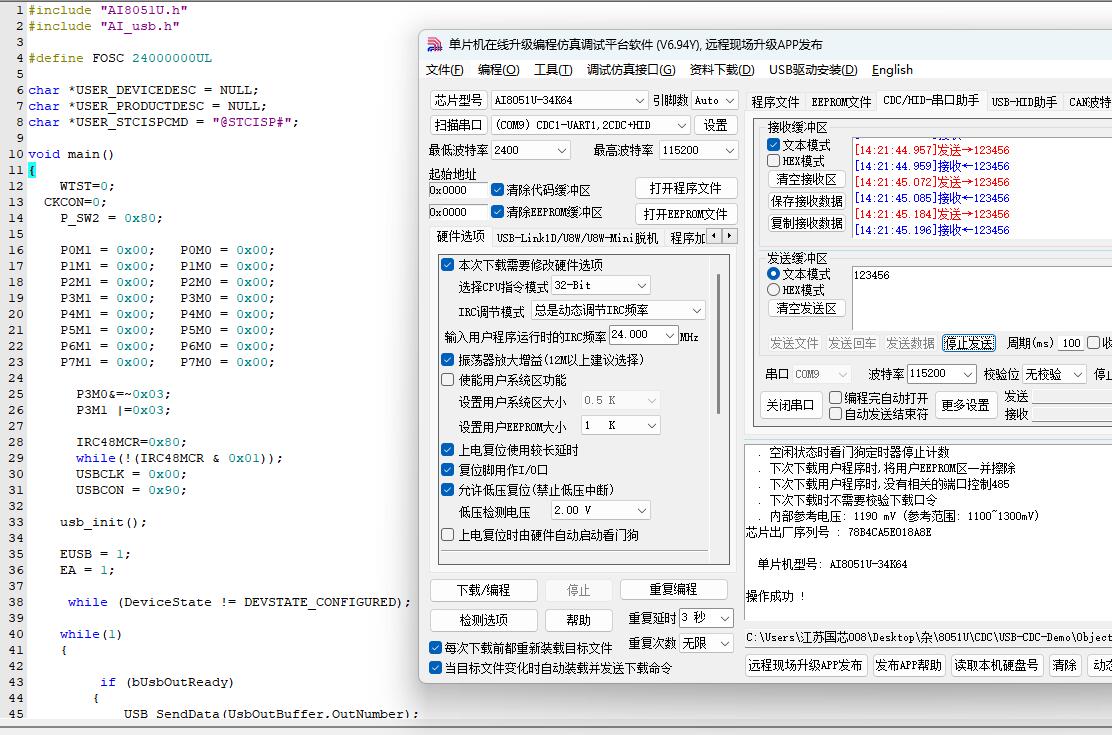Expand the IRC调节模式 dropdown

[696, 310]
